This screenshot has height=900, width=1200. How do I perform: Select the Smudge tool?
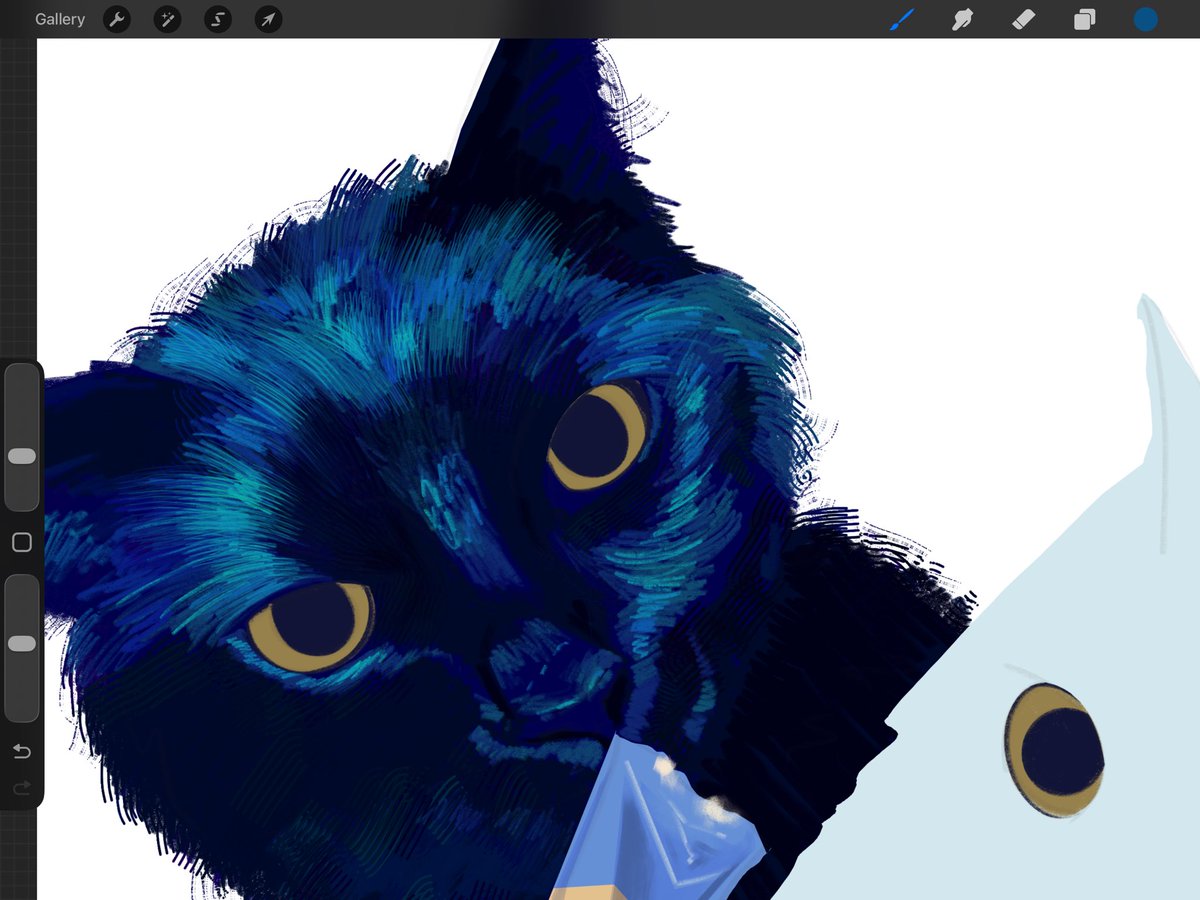(x=962, y=19)
